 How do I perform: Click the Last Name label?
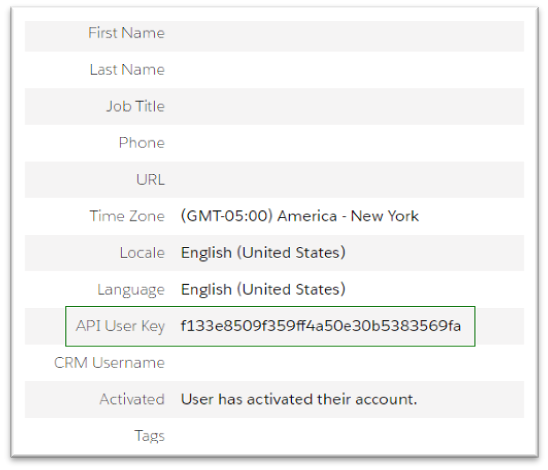coord(127,70)
